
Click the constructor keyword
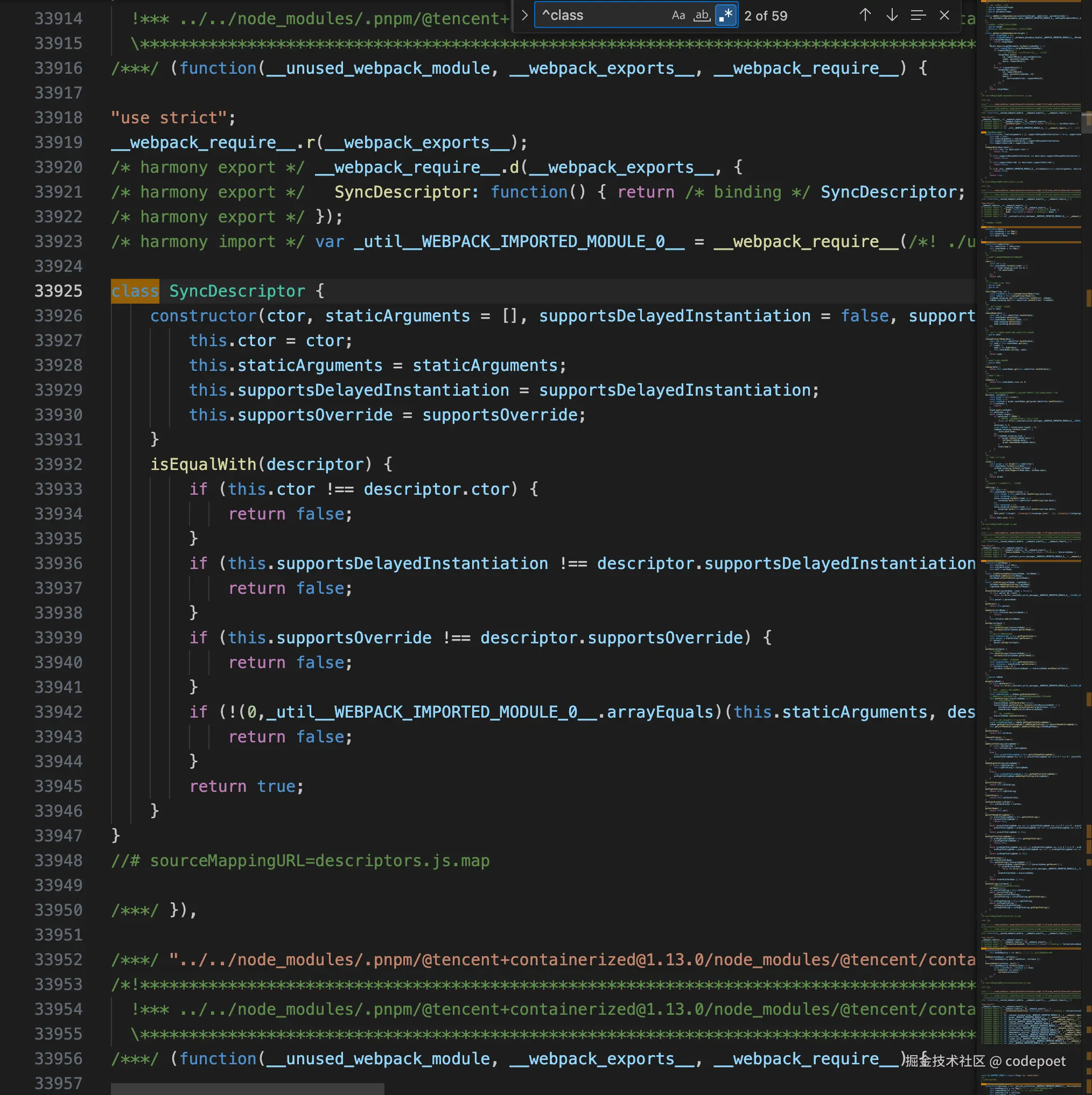pos(203,315)
